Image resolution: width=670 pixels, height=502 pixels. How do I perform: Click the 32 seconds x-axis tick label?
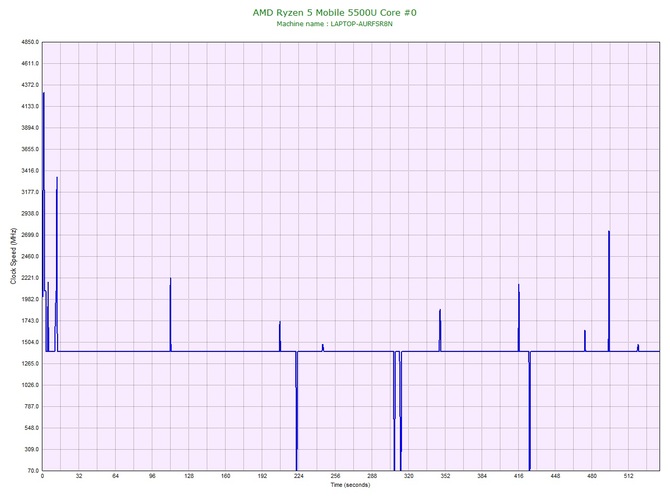point(79,476)
